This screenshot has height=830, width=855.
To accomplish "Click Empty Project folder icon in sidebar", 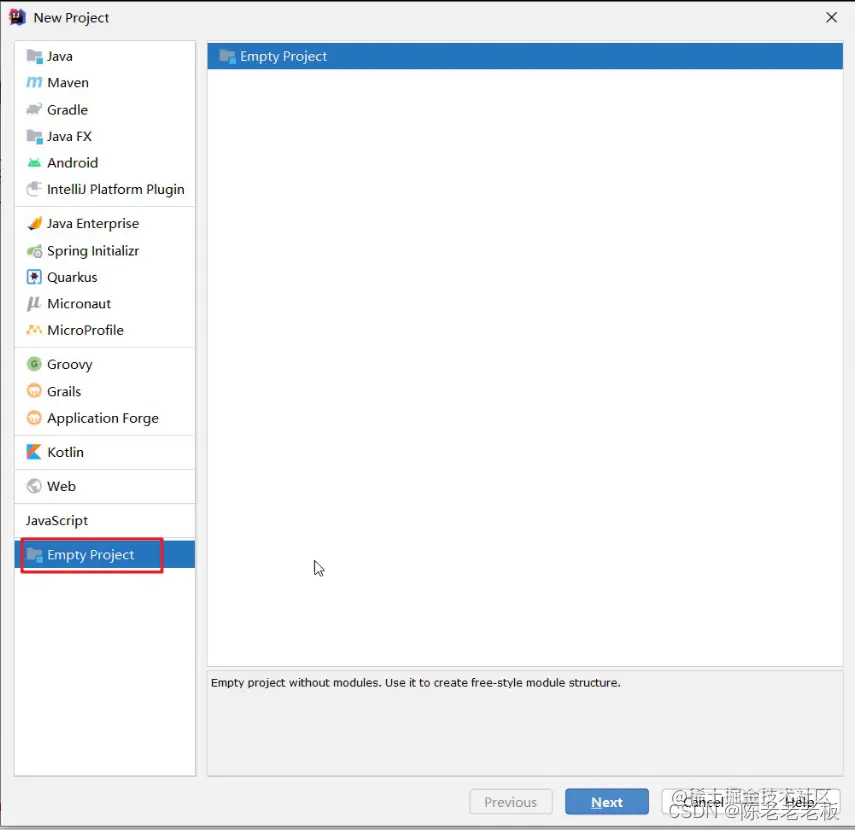I will [34, 555].
